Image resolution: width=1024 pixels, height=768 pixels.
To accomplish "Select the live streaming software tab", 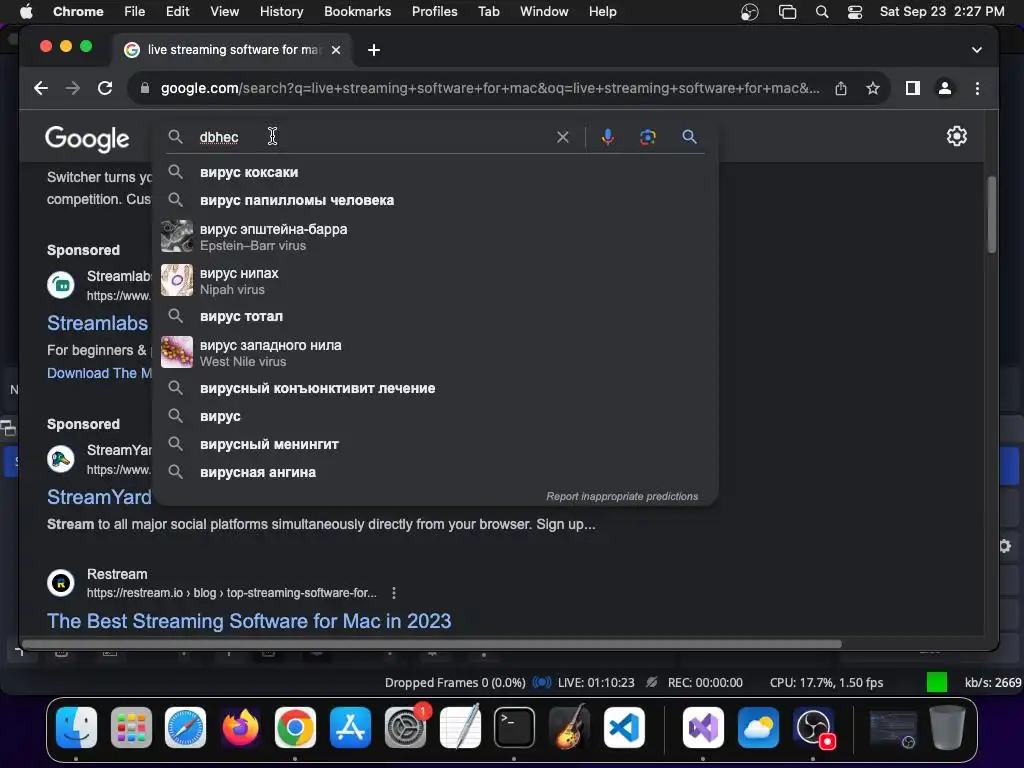I will pyautogui.click(x=232, y=50).
